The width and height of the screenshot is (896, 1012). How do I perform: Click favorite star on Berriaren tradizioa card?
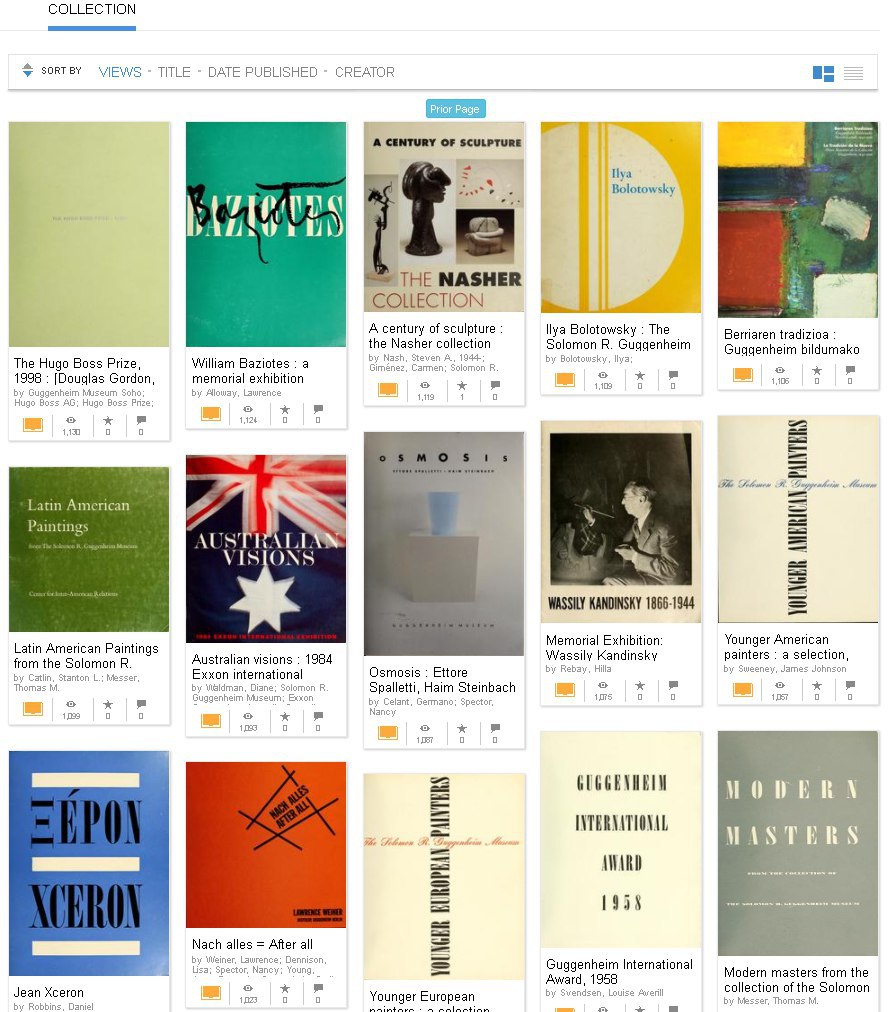tap(817, 370)
